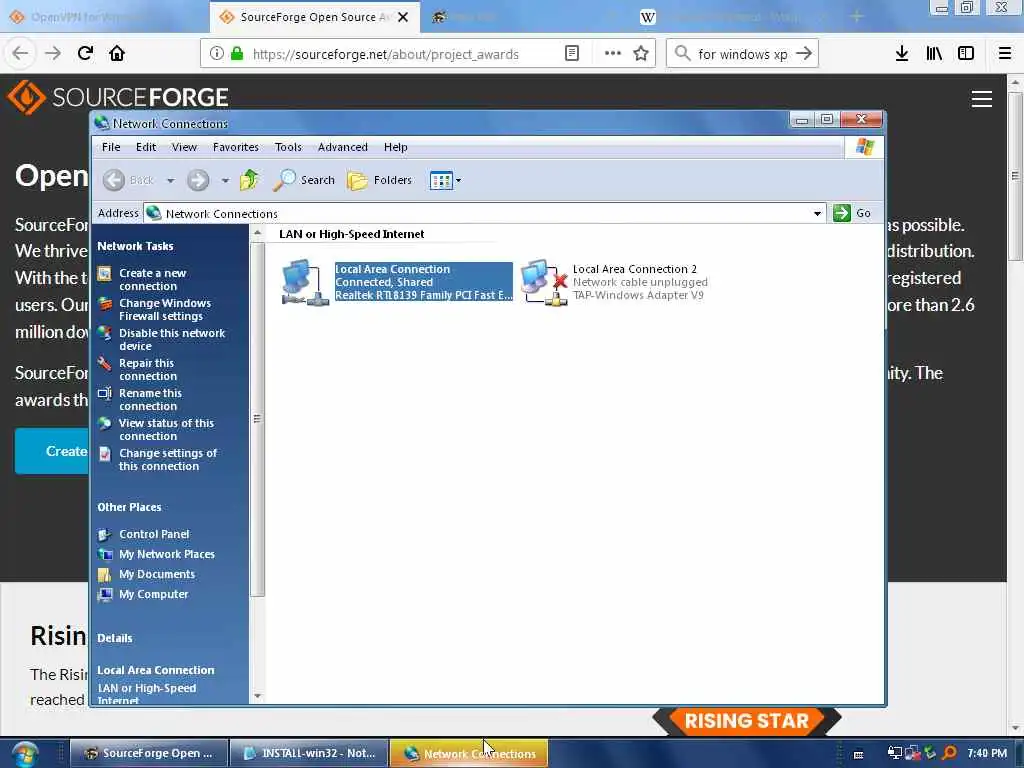
Task: Open Firefox page actions ellipsis
Action: pos(613,54)
